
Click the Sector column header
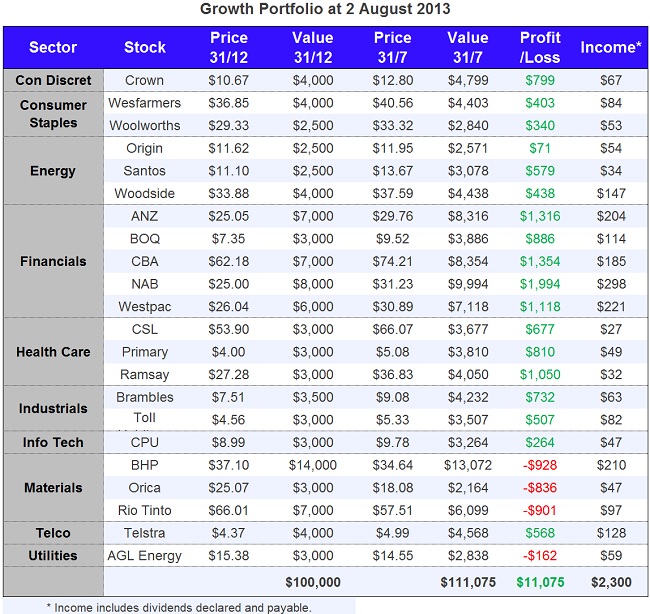pos(53,47)
